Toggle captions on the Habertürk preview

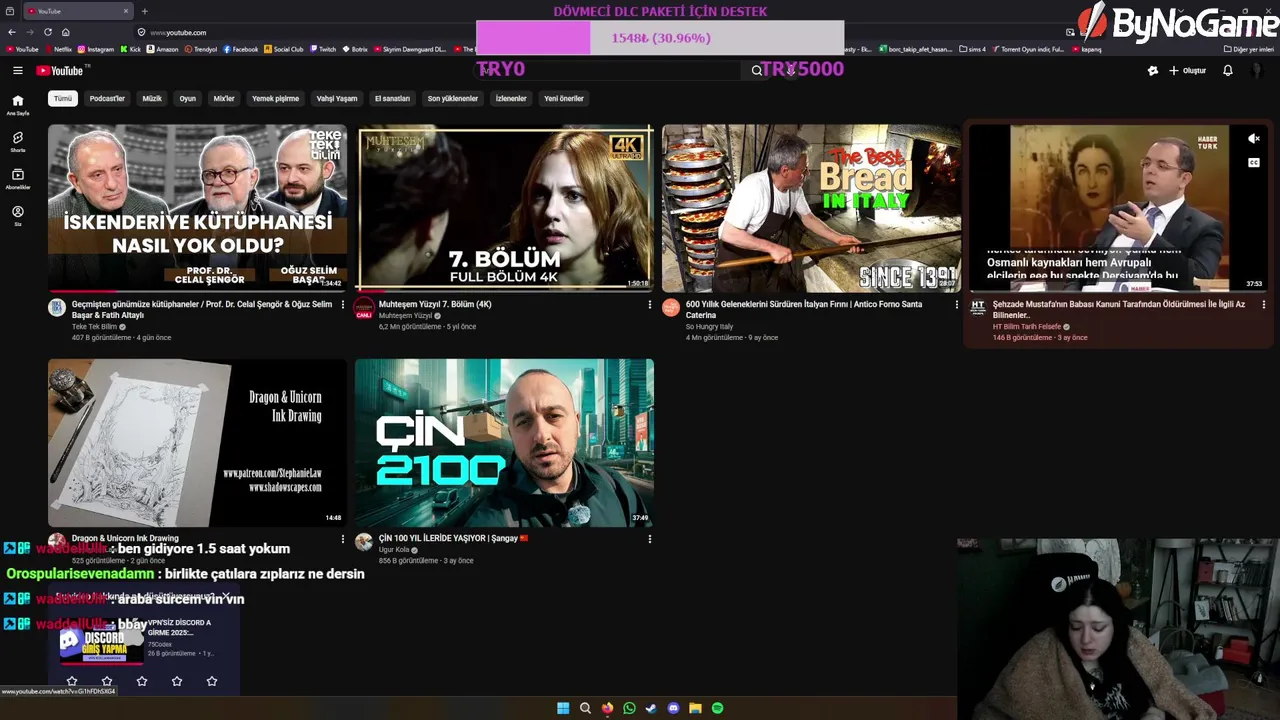pos(1254,162)
